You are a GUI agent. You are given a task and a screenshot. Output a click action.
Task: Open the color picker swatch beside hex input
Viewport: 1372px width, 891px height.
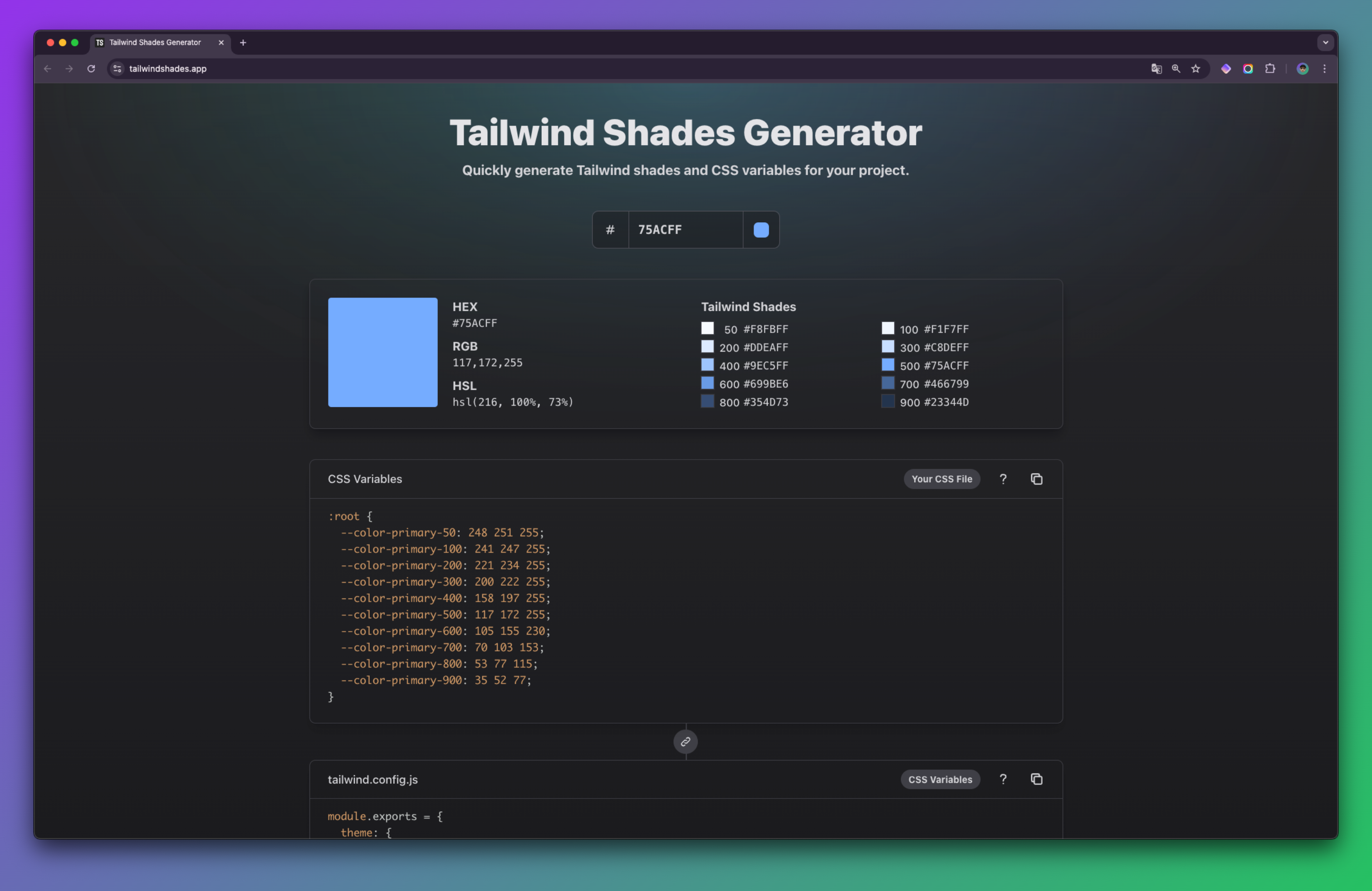(761, 230)
